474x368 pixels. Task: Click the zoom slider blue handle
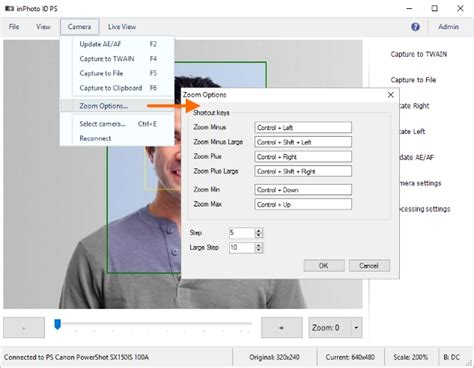click(58, 324)
